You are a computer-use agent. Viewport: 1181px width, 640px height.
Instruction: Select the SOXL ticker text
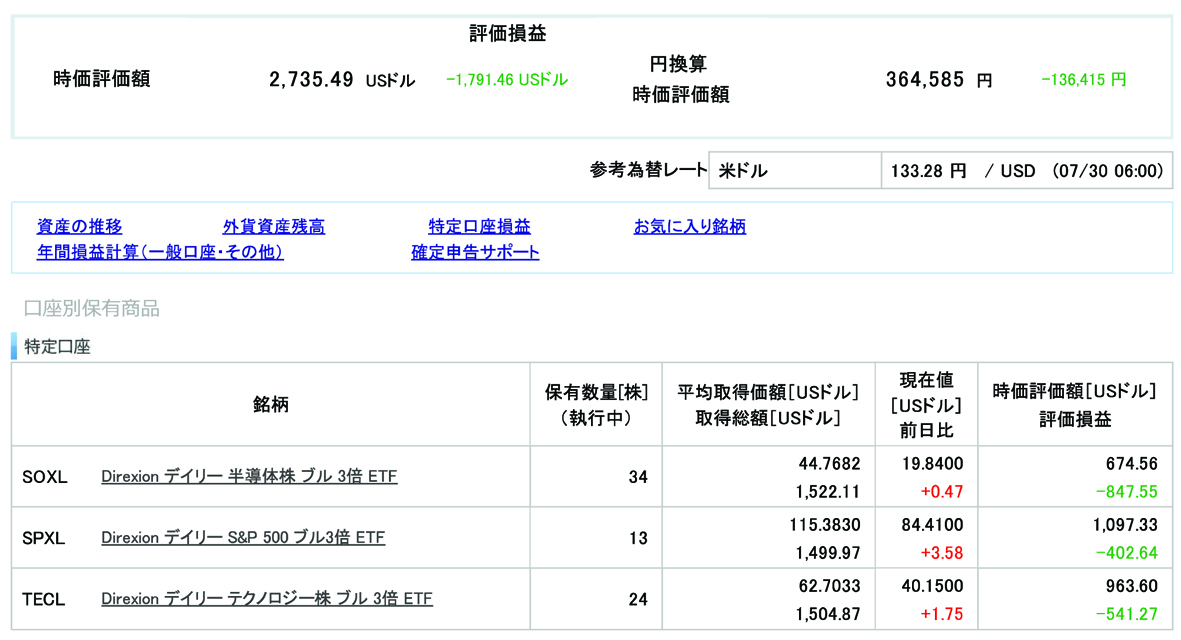click(x=44, y=477)
